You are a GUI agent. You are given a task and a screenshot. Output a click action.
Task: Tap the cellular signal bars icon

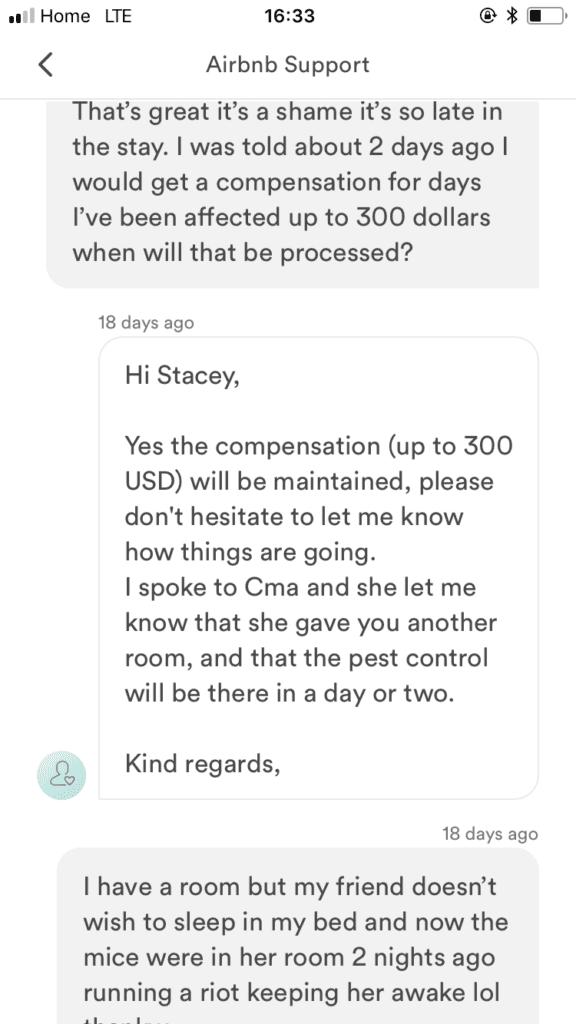coord(22,16)
